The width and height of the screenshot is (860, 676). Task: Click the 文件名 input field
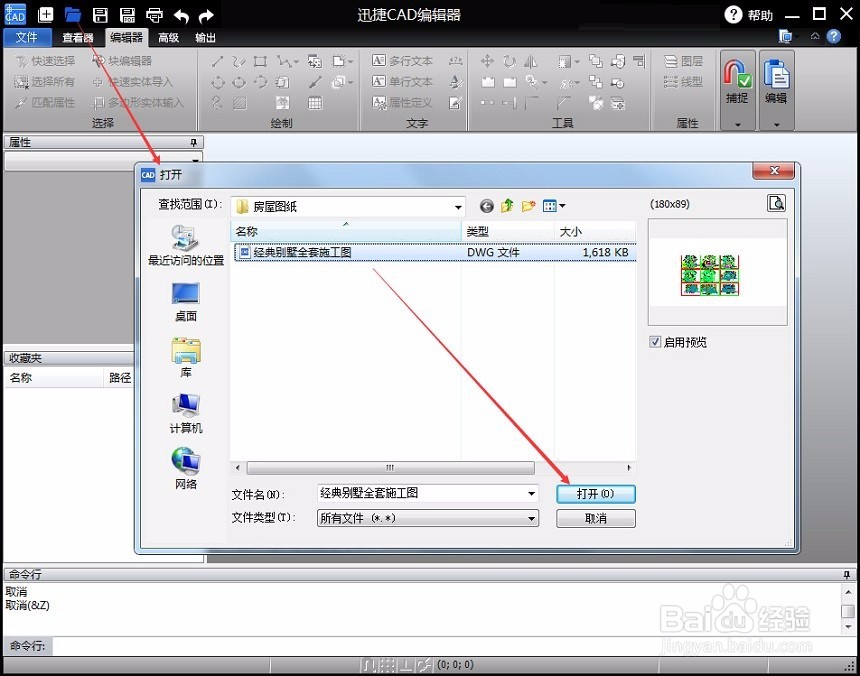click(x=427, y=493)
